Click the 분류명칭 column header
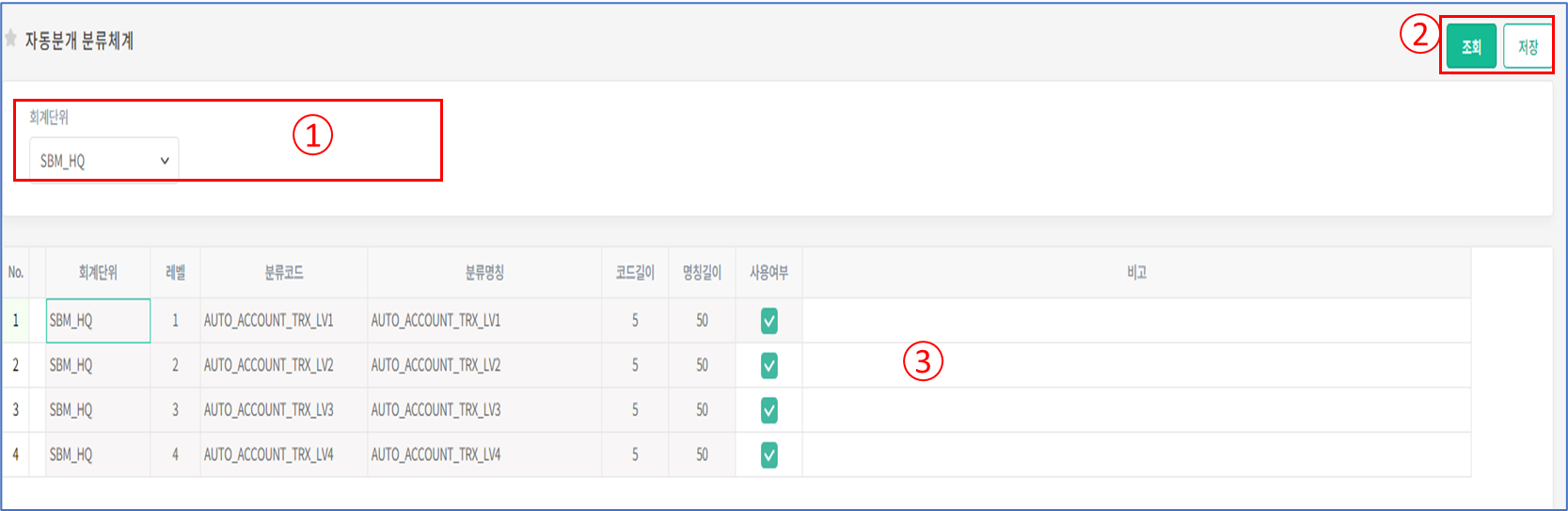Screen dimensions: 1568x511 tap(484, 273)
